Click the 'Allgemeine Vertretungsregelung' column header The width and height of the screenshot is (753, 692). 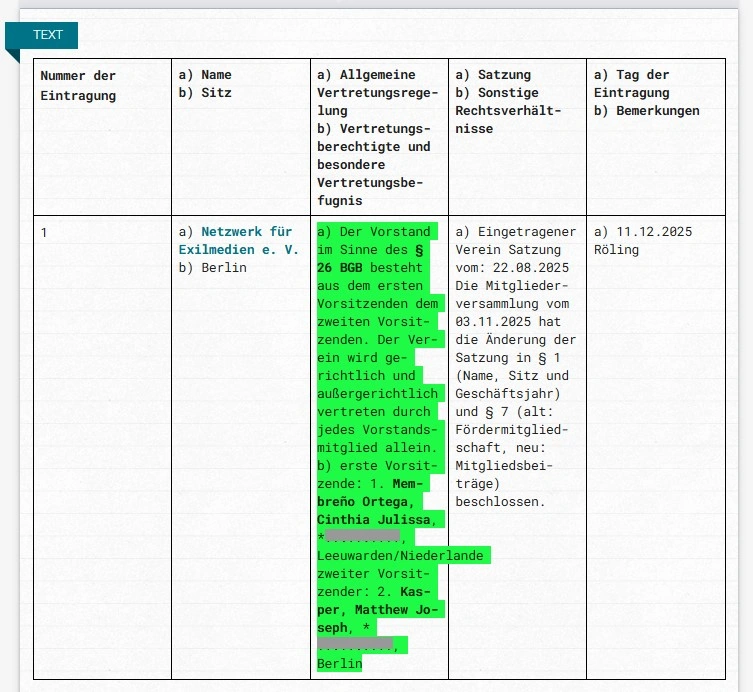[379, 137]
